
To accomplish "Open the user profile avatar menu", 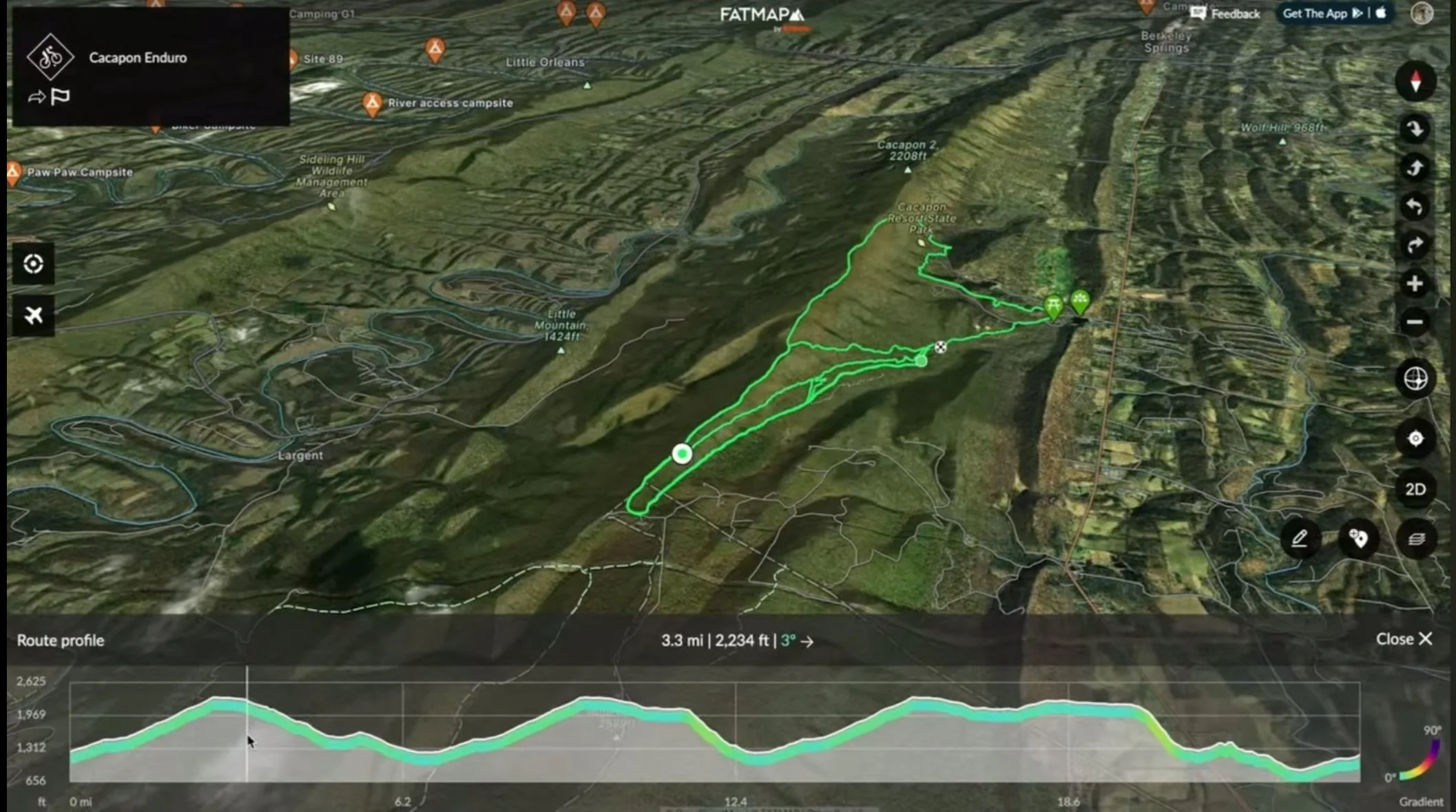I will point(1422,14).
